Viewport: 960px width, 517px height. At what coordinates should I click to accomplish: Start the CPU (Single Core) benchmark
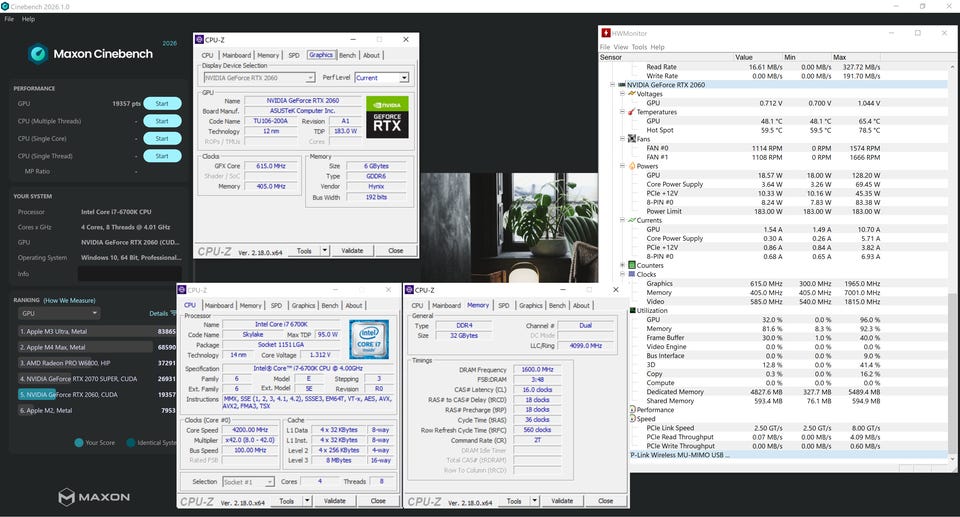click(x=162, y=138)
